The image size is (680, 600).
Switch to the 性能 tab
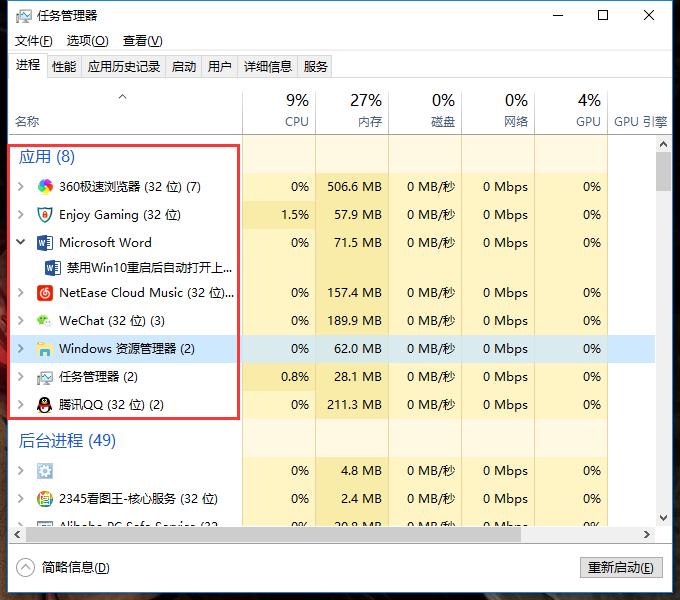[x=64, y=67]
